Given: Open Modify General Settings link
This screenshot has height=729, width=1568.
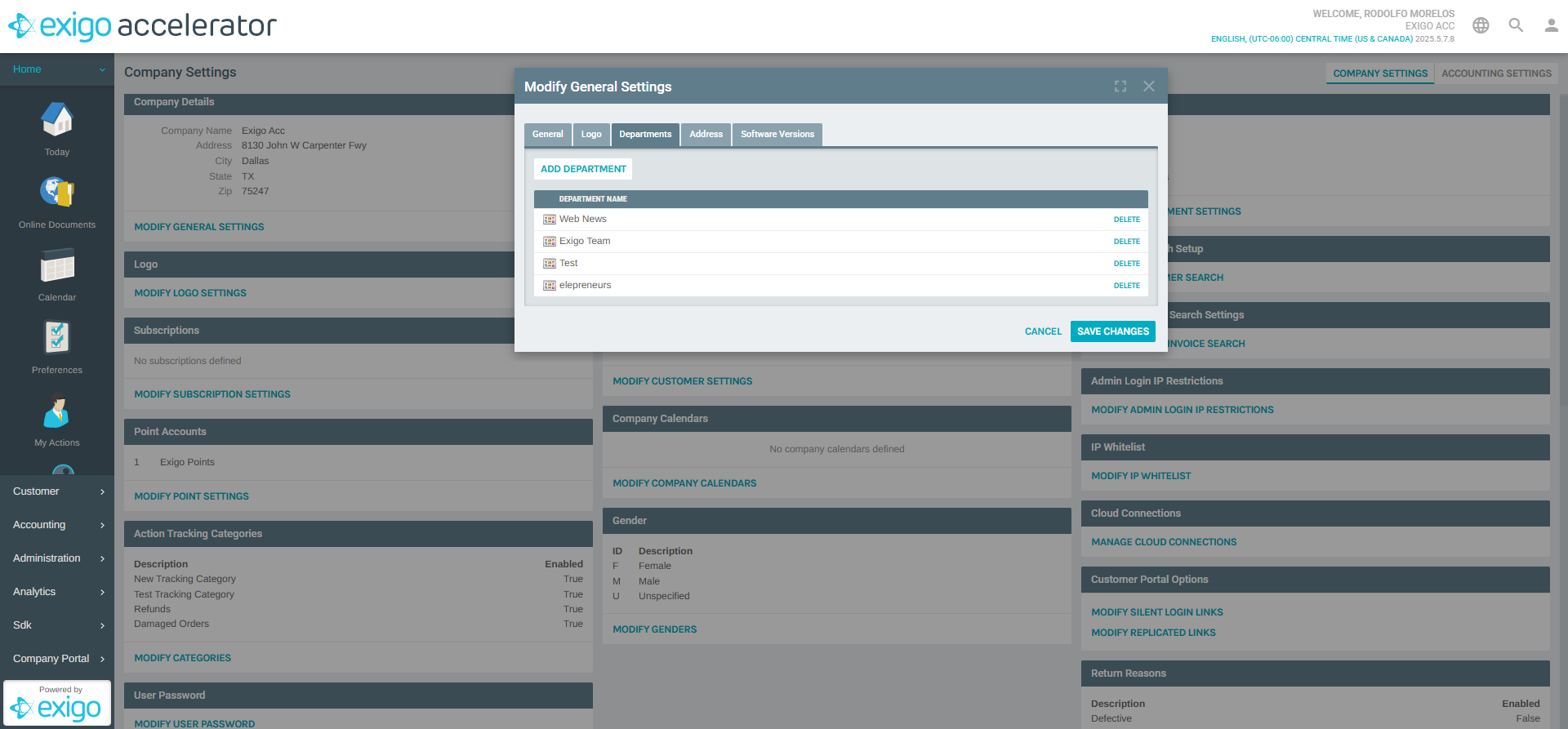Looking at the screenshot, I should point(199,227).
